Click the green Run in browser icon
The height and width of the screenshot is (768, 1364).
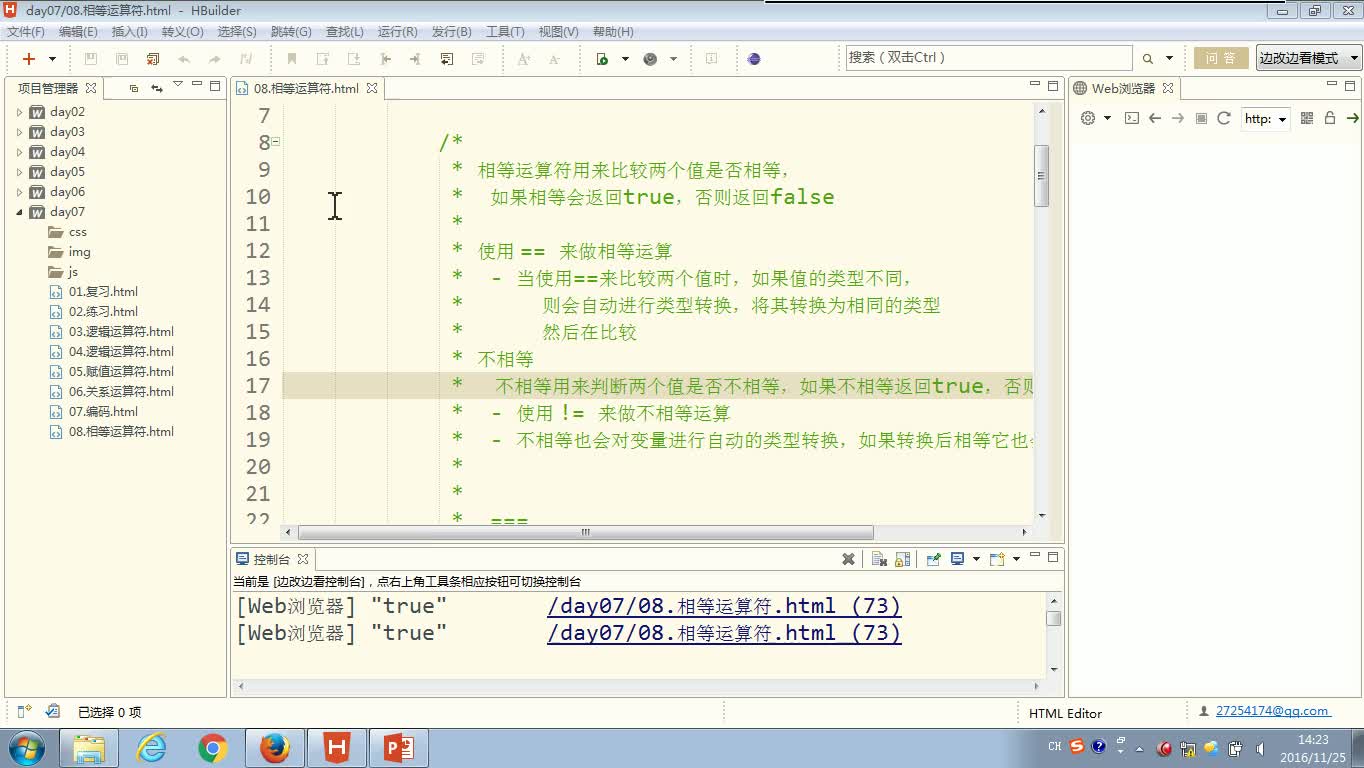tap(602, 59)
